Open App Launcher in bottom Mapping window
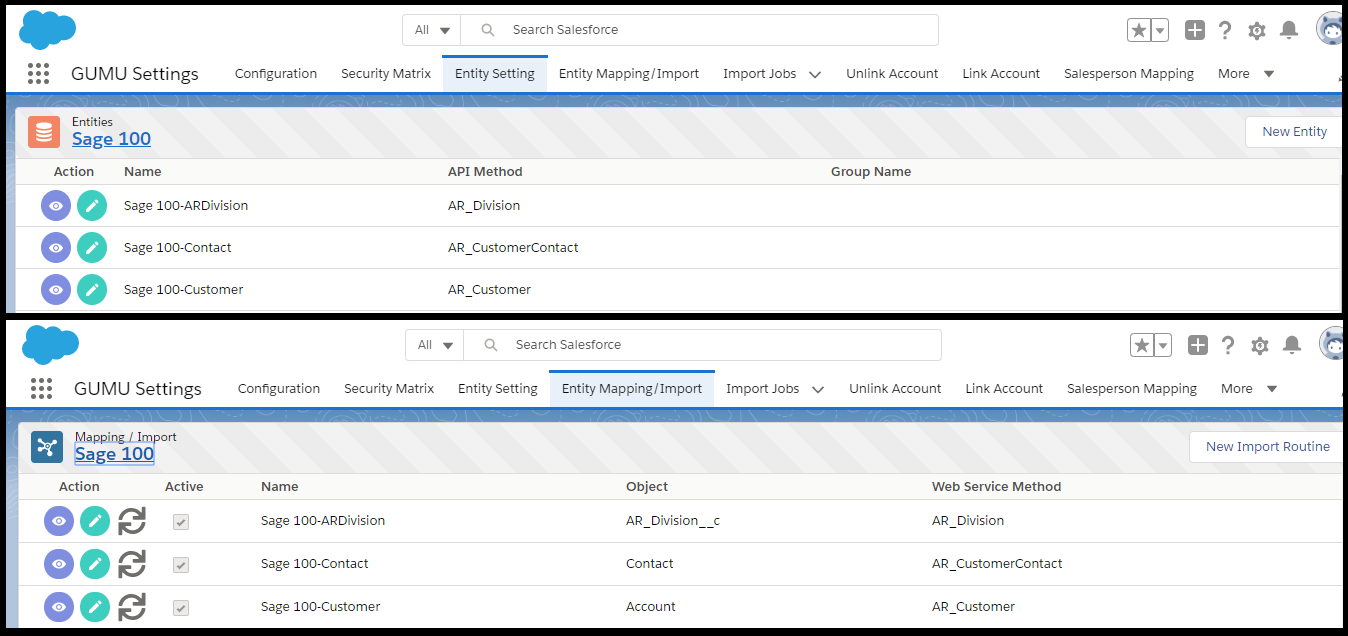This screenshot has height=636, width=1348. (x=41, y=389)
